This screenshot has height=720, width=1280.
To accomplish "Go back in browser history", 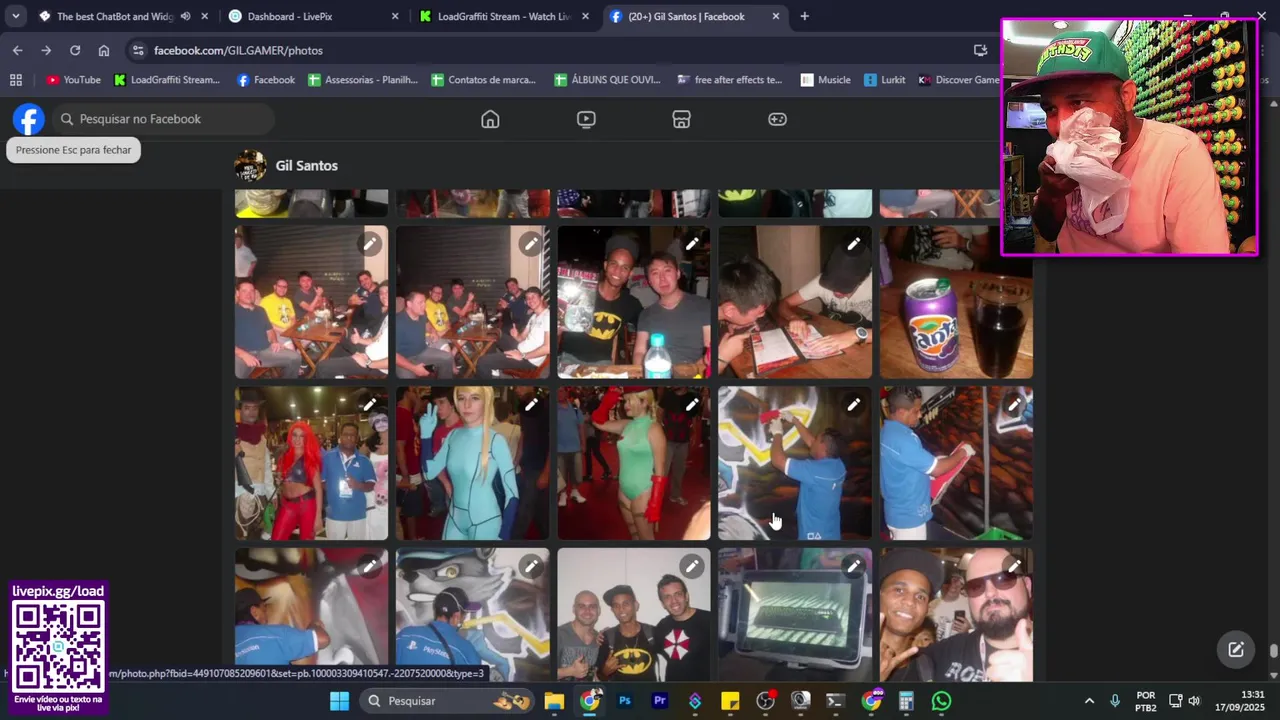I will 17,50.
